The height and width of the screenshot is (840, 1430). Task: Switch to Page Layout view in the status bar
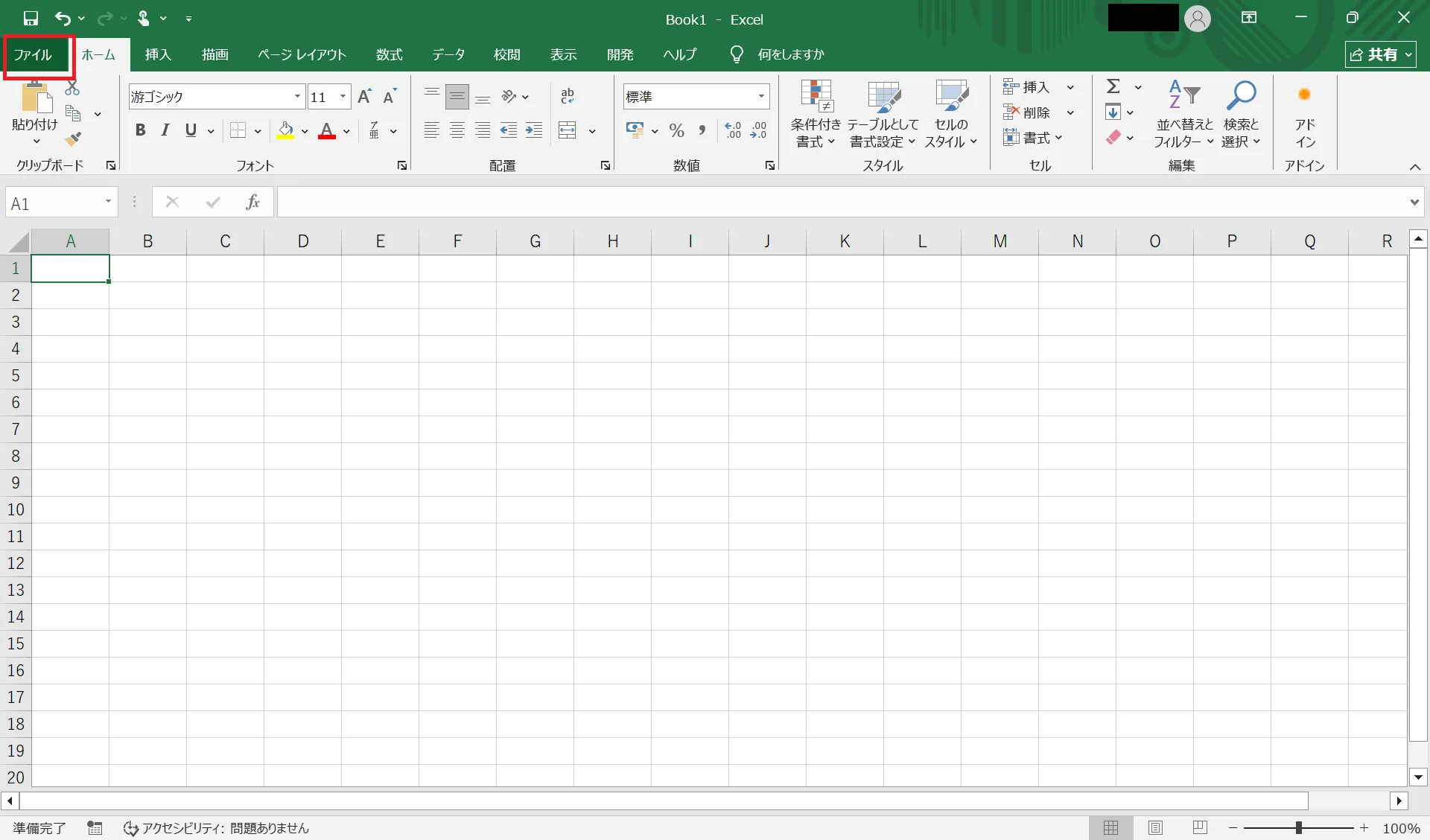pyautogui.click(x=1155, y=827)
